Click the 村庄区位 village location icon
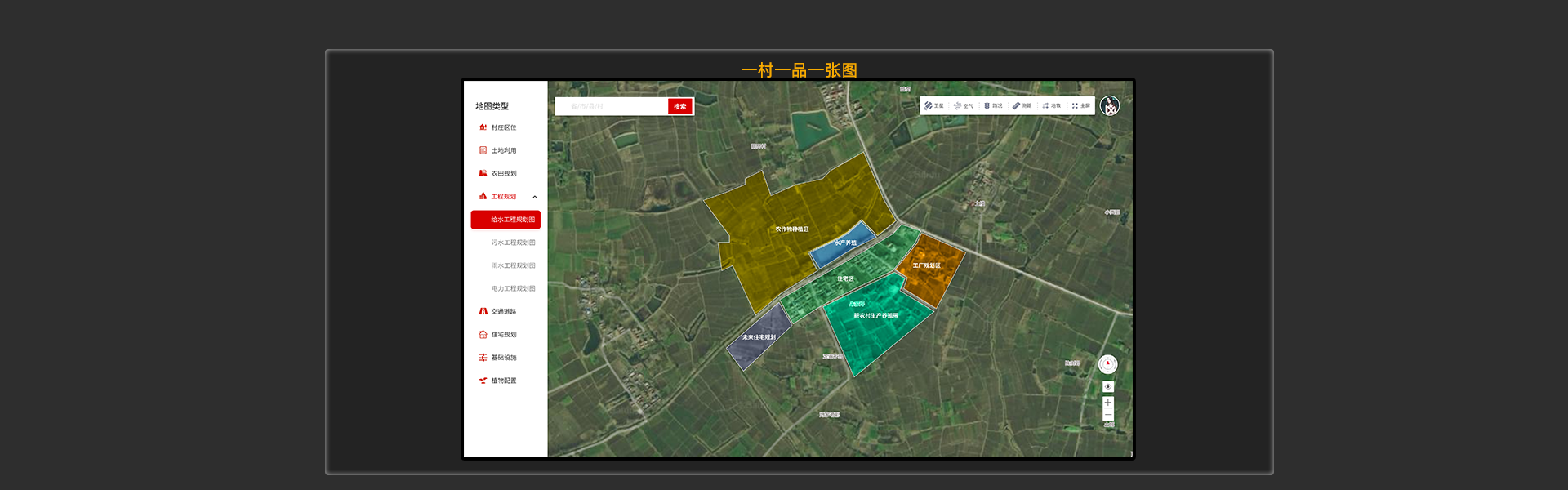1568x490 pixels. pyautogui.click(x=483, y=127)
